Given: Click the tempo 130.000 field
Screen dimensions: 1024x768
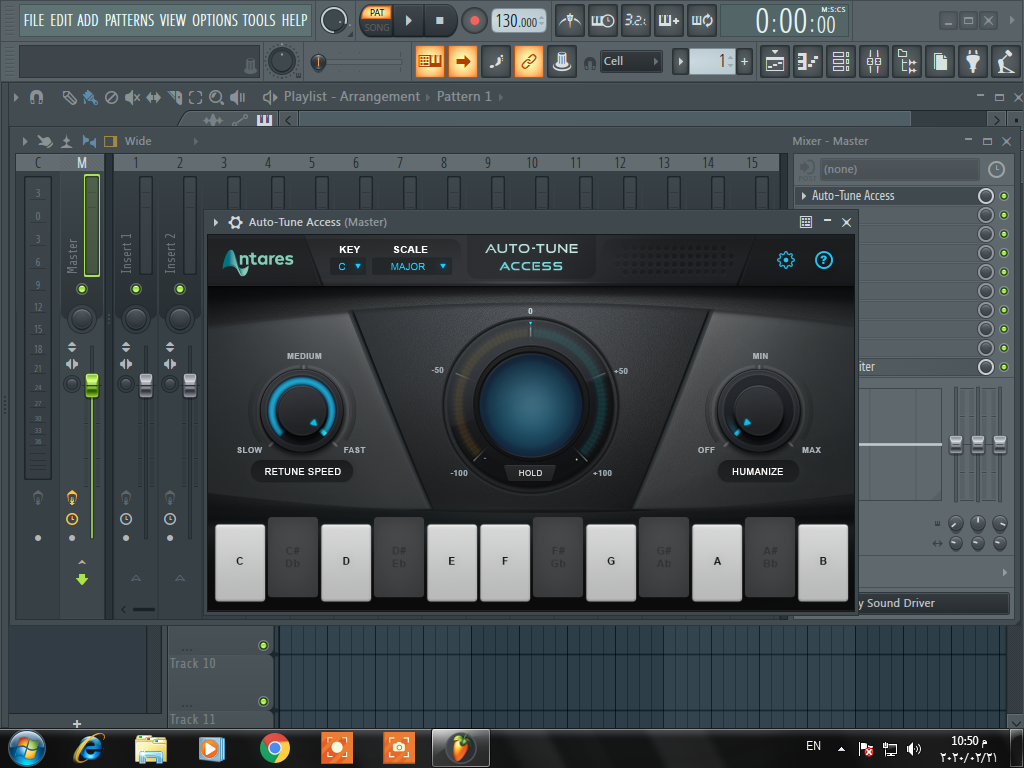Looking at the screenshot, I should point(517,21).
